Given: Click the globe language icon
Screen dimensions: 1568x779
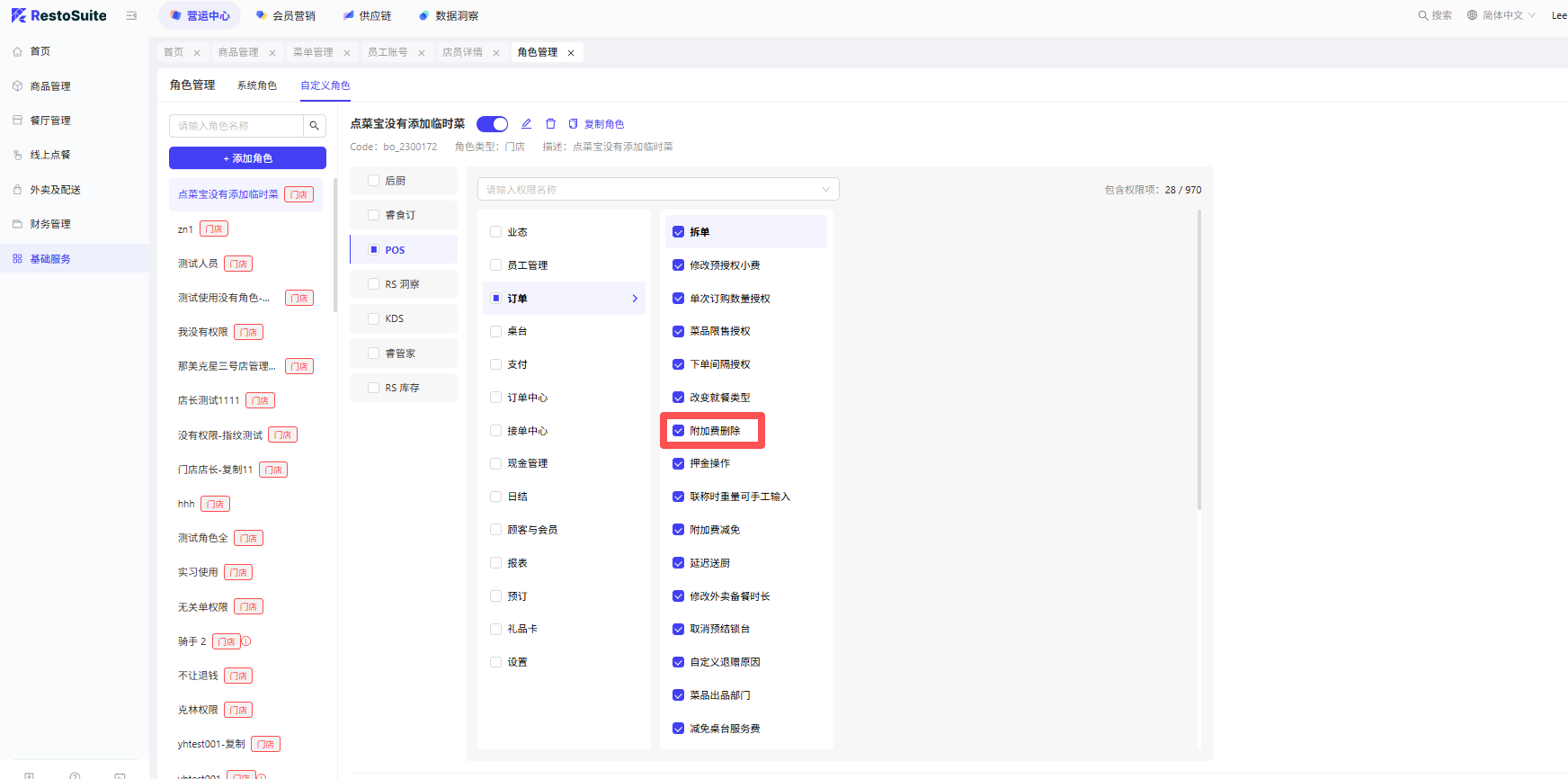Looking at the screenshot, I should [1473, 15].
